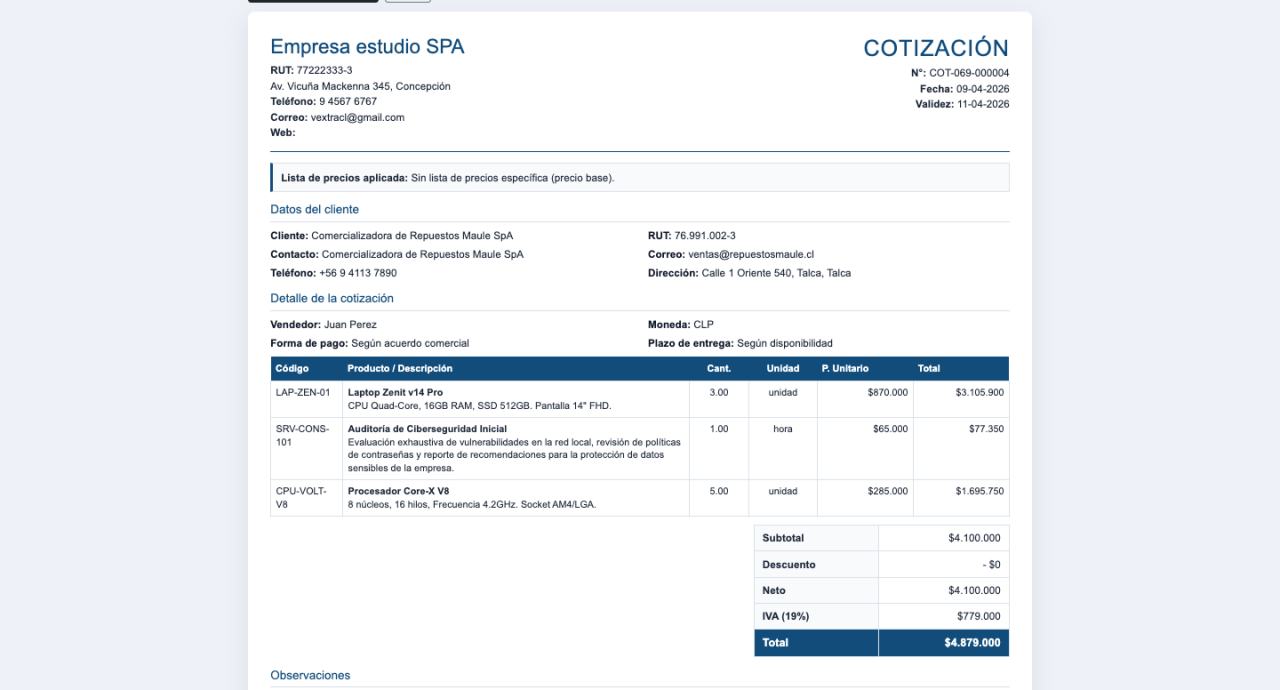Click the Contacto line for Repuestos Maule SpA
The image size is (1280, 690).
click(x=397, y=254)
